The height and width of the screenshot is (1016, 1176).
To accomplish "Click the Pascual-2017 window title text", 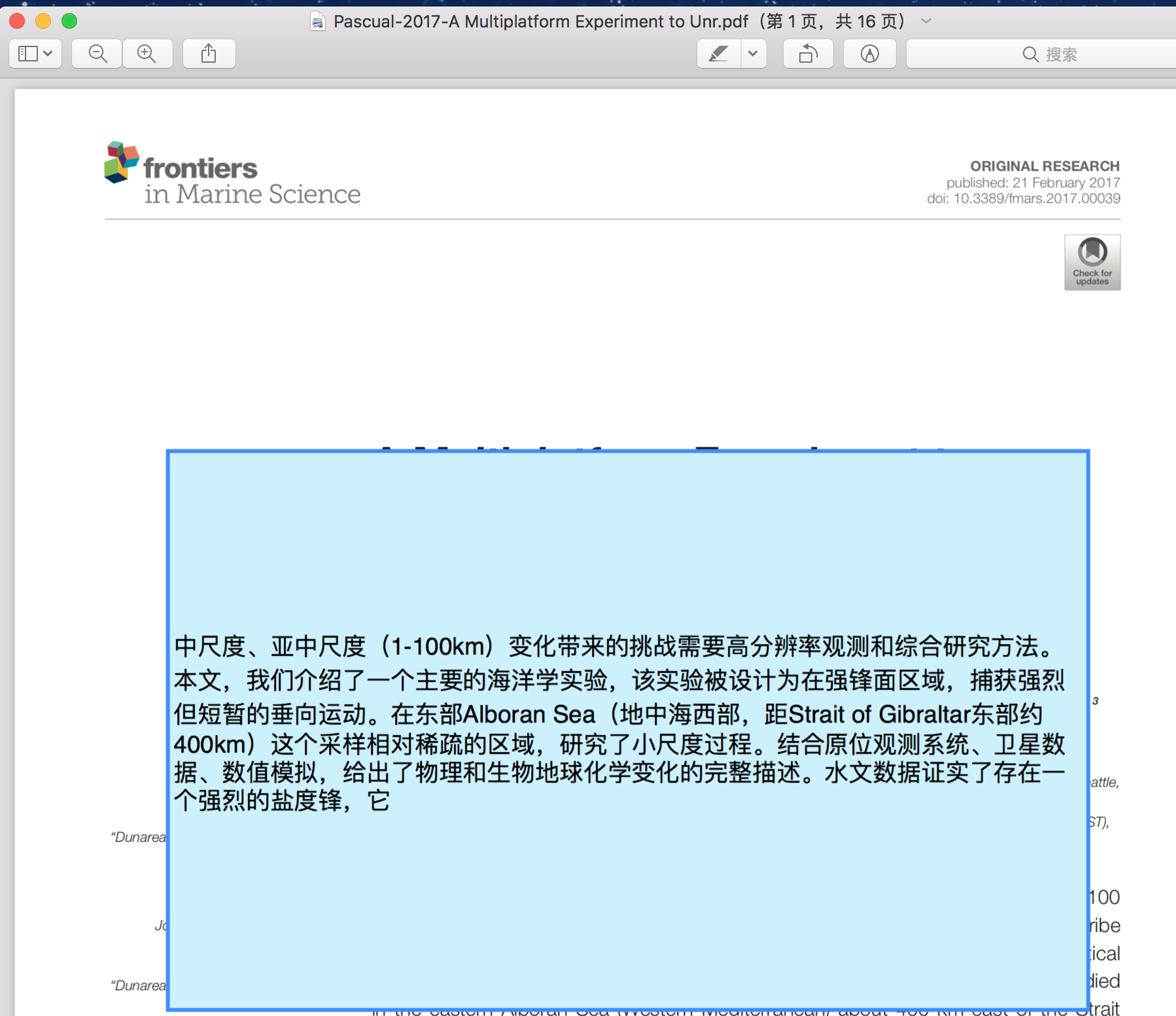I will coord(540,22).
